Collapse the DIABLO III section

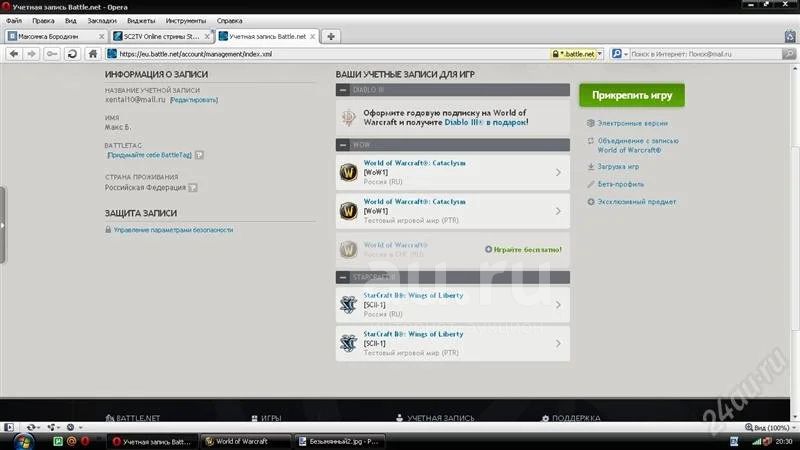[343, 90]
